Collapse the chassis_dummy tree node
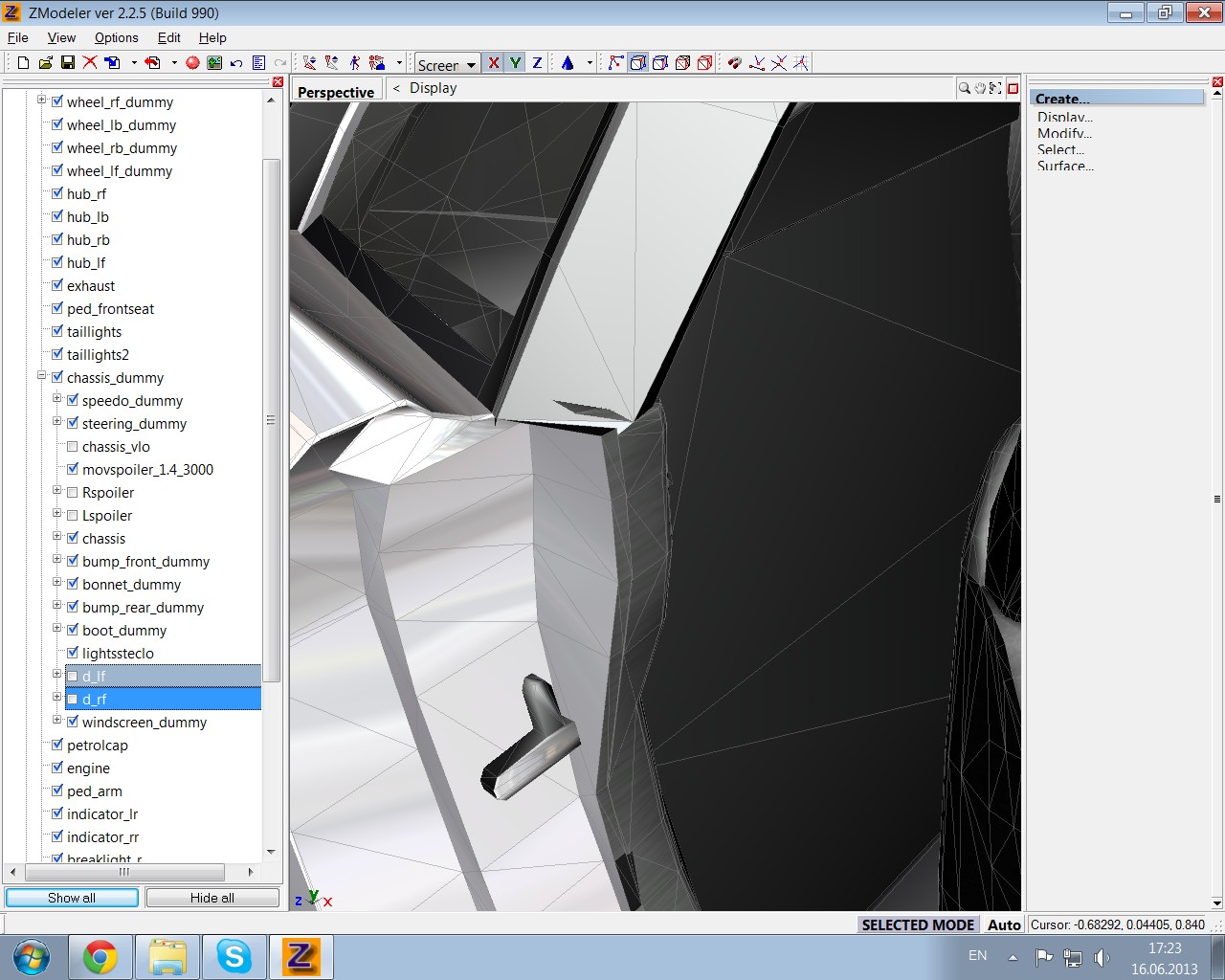1225x980 pixels. click(x=42, y=376)
